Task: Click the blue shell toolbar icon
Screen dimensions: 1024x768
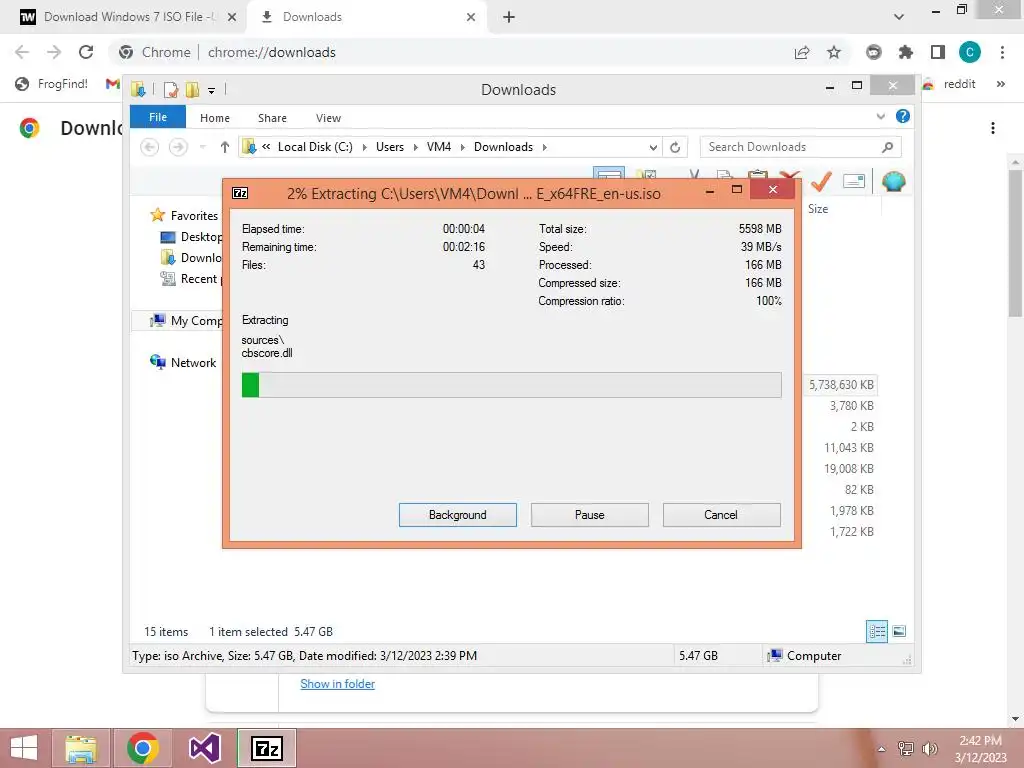Action: pos(893,181)
